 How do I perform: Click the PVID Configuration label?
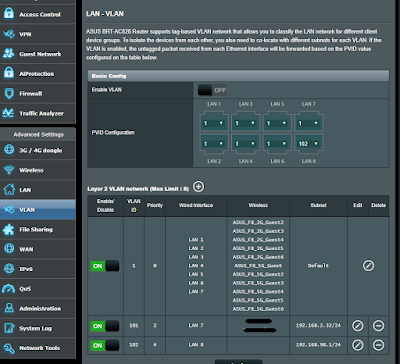(x=113, y=133)
